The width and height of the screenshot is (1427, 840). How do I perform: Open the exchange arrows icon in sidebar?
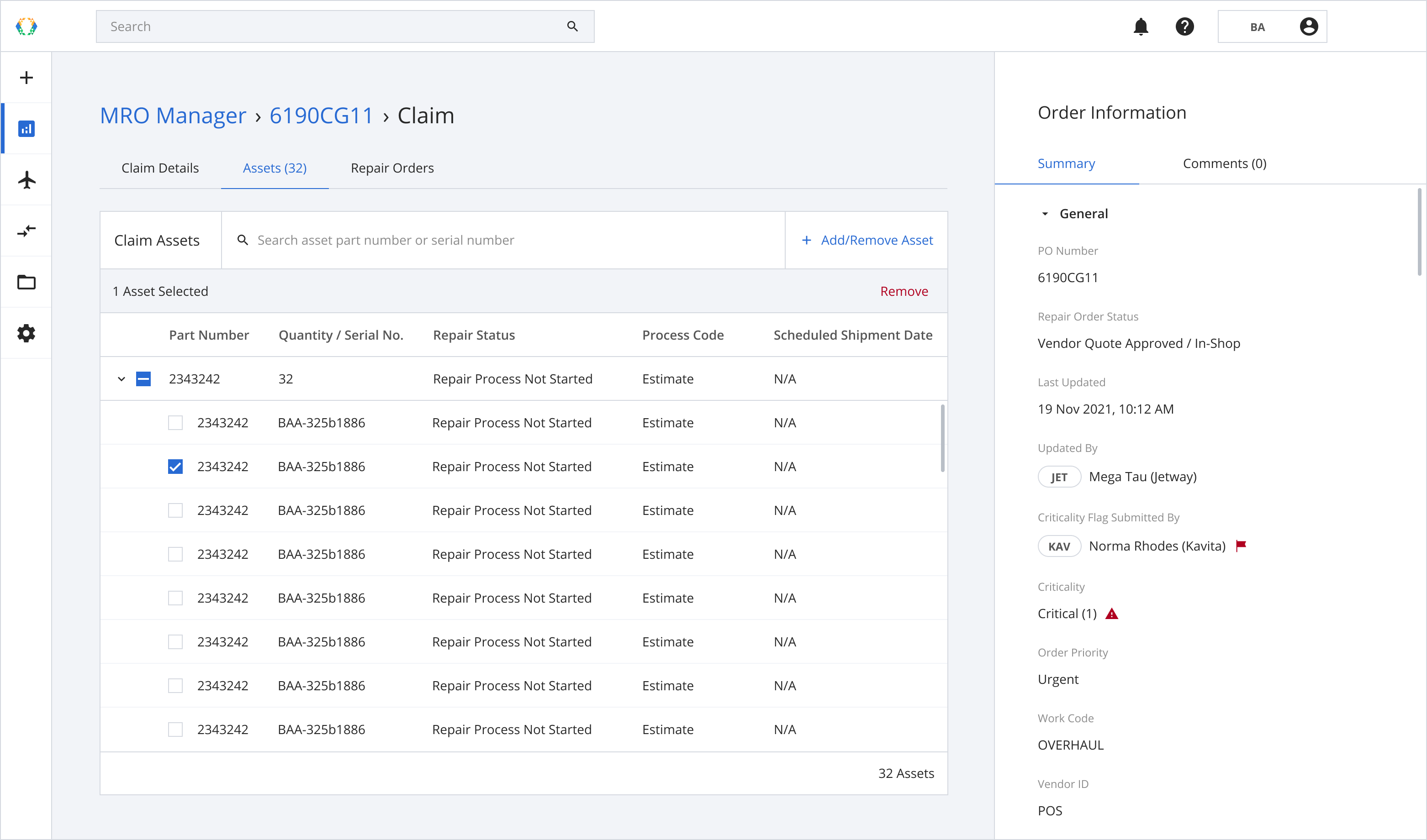coord(26,231)
